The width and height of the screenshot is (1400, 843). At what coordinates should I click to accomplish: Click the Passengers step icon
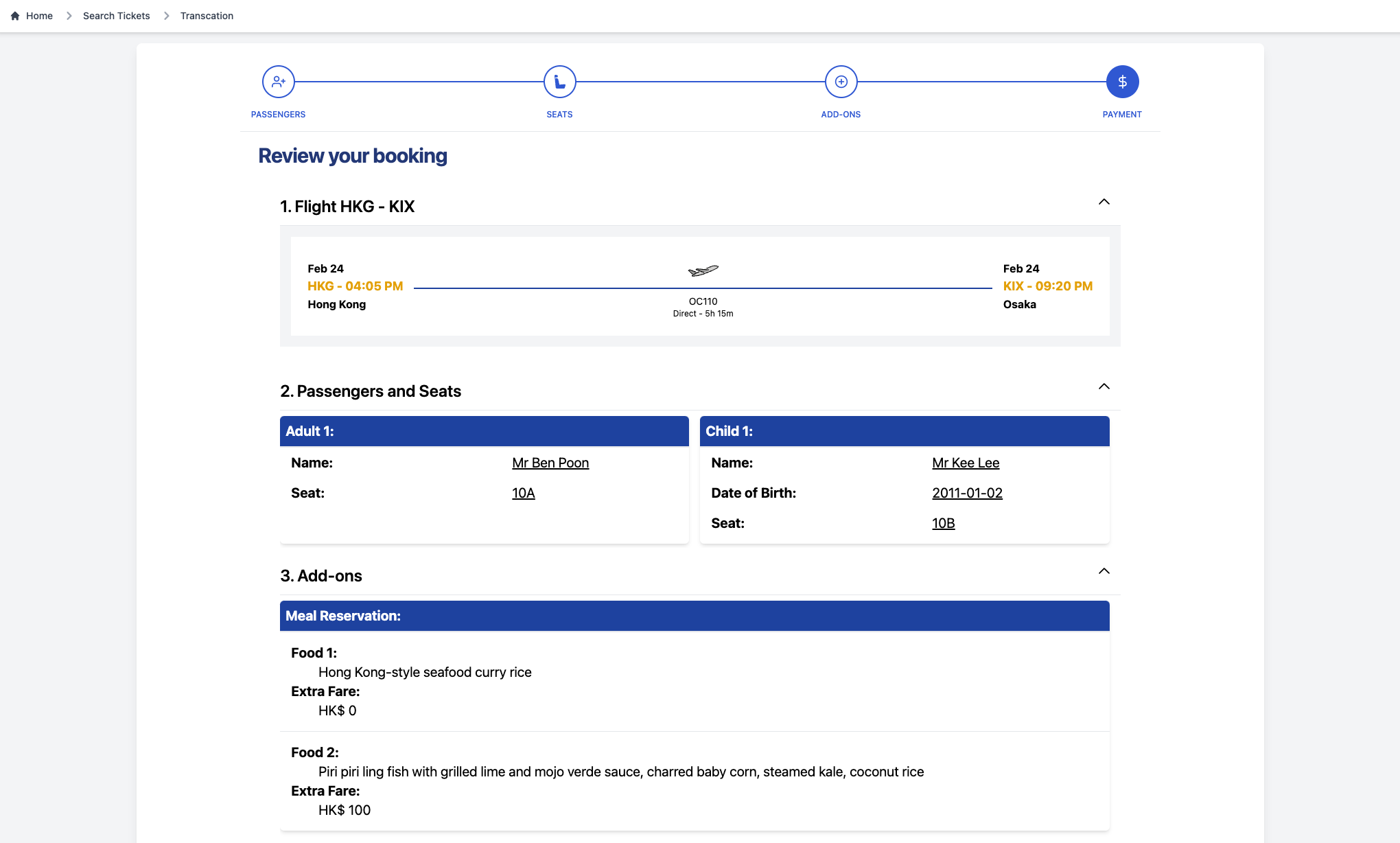278,82
